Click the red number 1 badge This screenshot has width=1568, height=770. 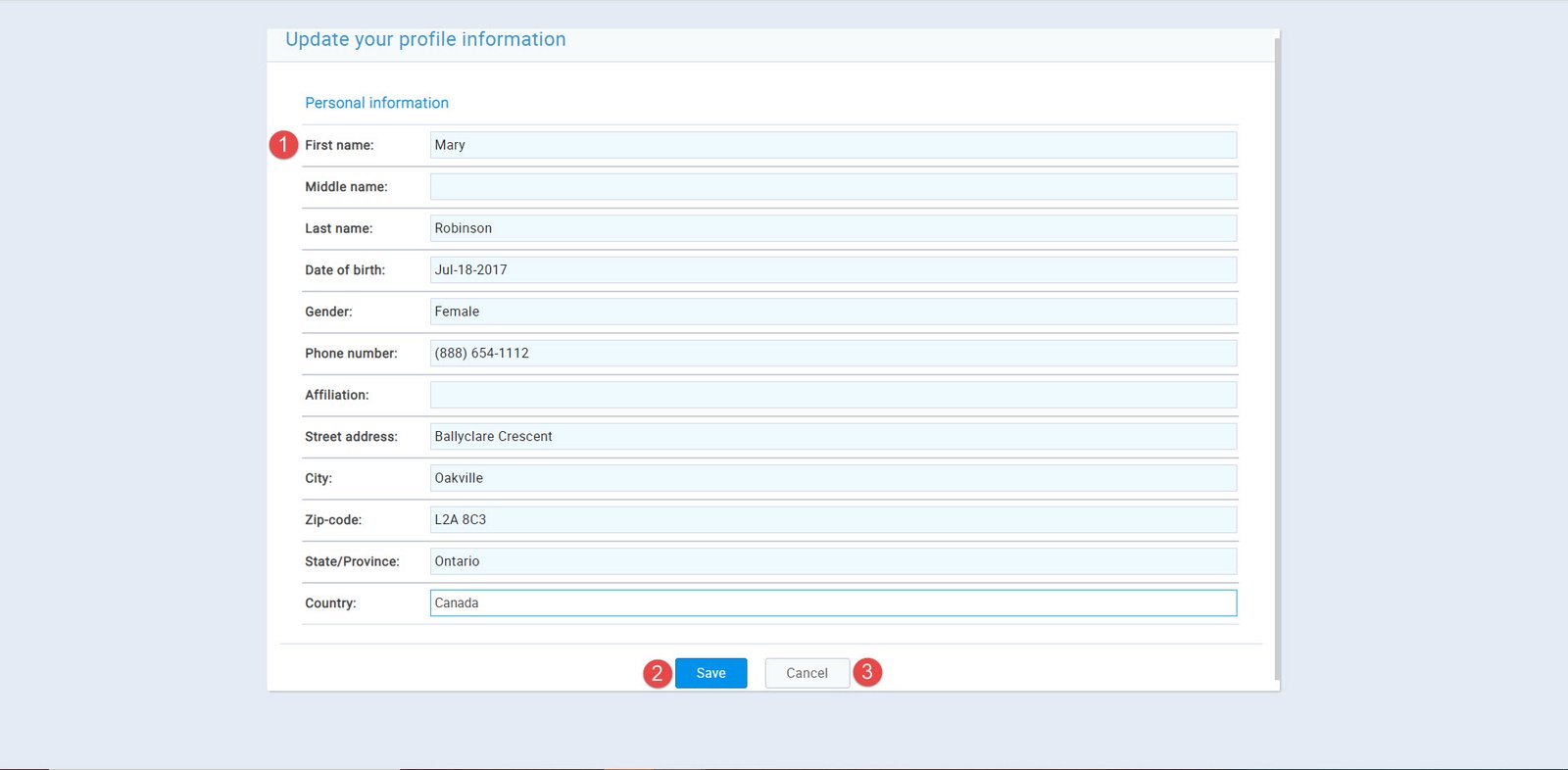283,145
